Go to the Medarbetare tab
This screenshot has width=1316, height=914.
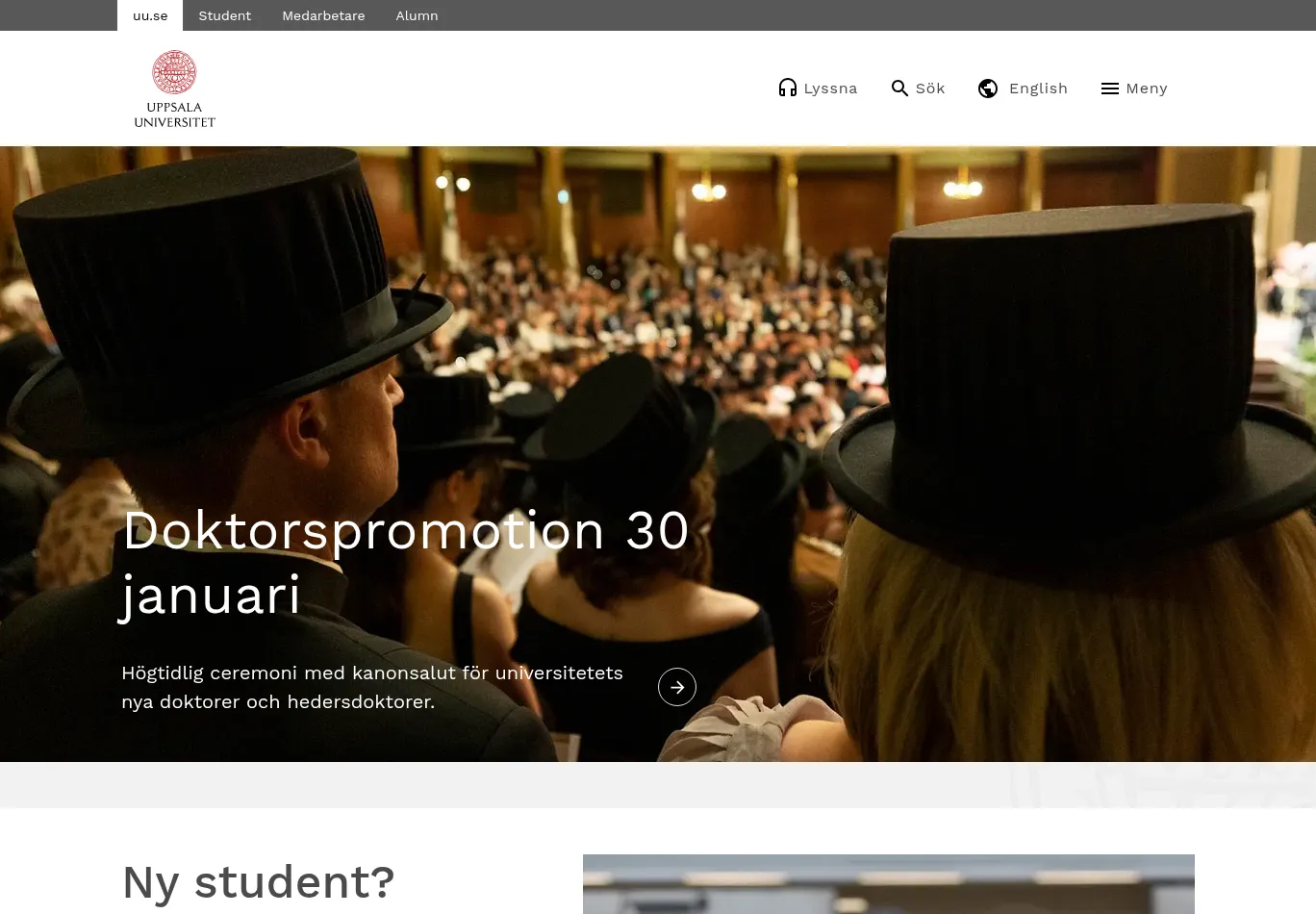tap(323, 15)
